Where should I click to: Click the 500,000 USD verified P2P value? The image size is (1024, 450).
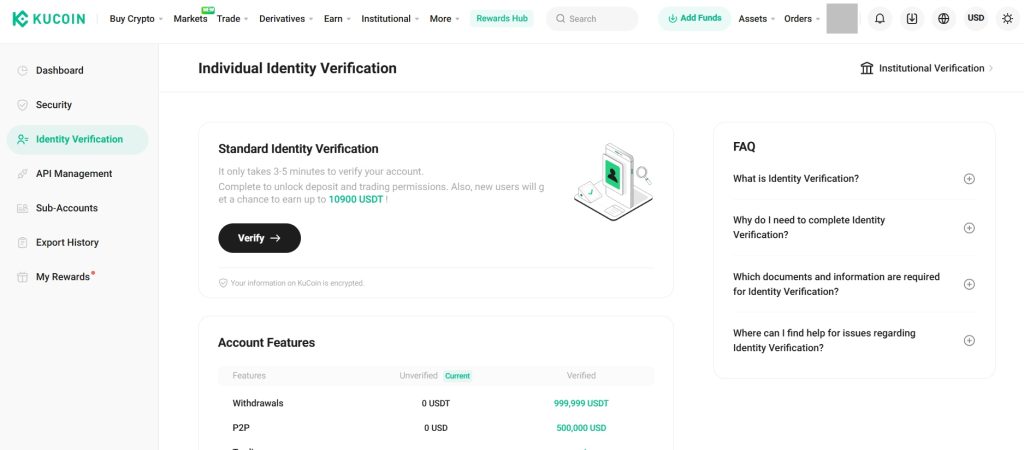[581, 428]
